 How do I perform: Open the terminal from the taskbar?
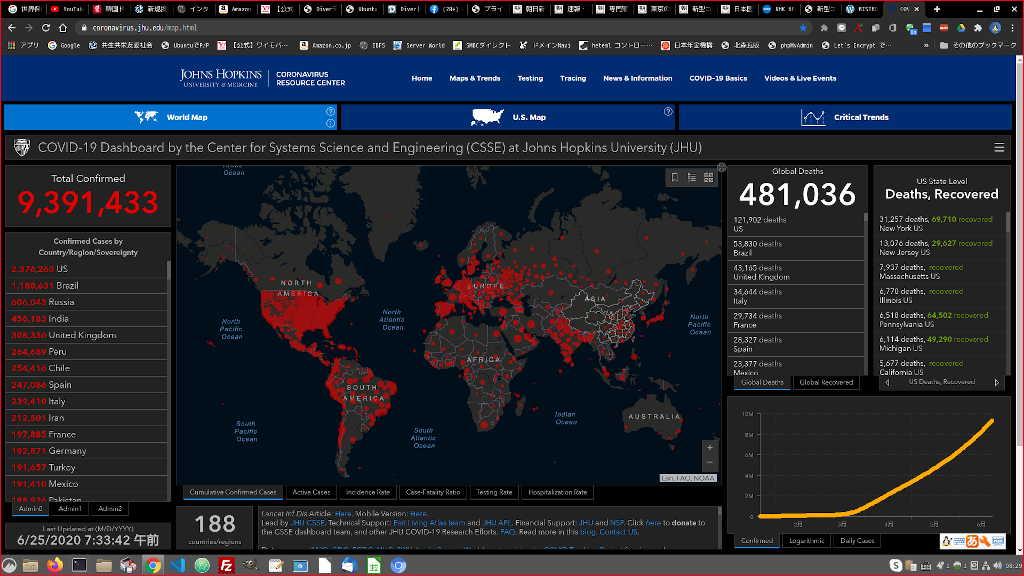click(79, 565)
